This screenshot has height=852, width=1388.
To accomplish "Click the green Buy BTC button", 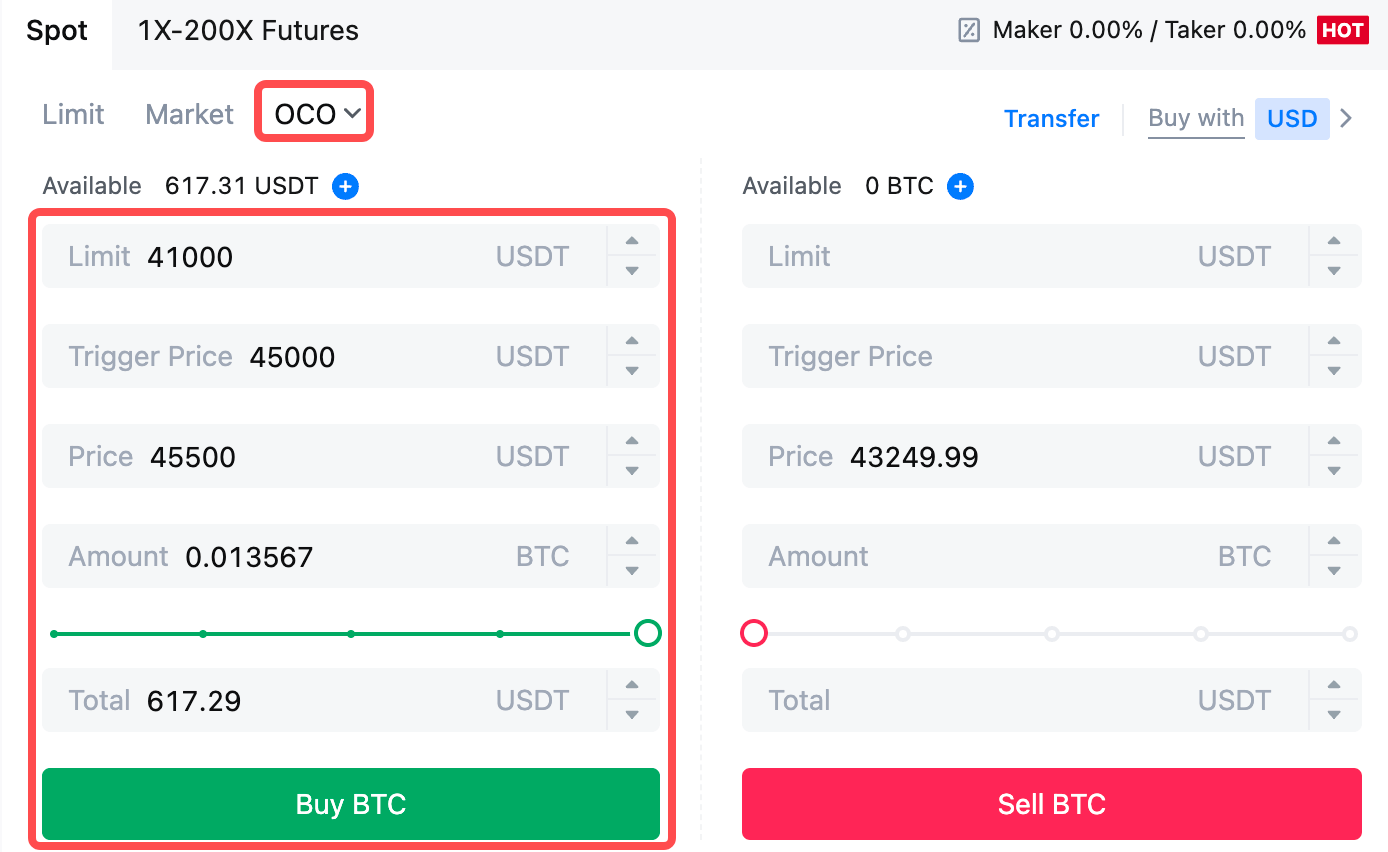I will pos(350,803).
